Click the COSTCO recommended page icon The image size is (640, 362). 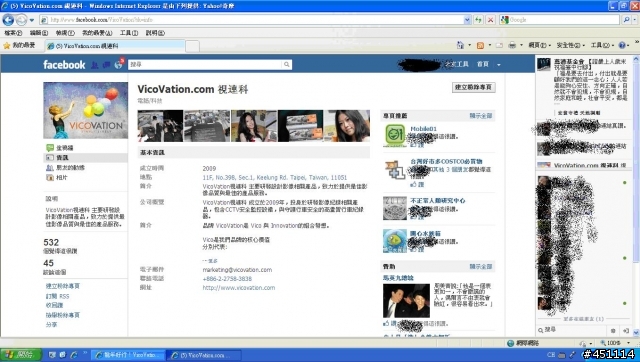click(395, 169)
